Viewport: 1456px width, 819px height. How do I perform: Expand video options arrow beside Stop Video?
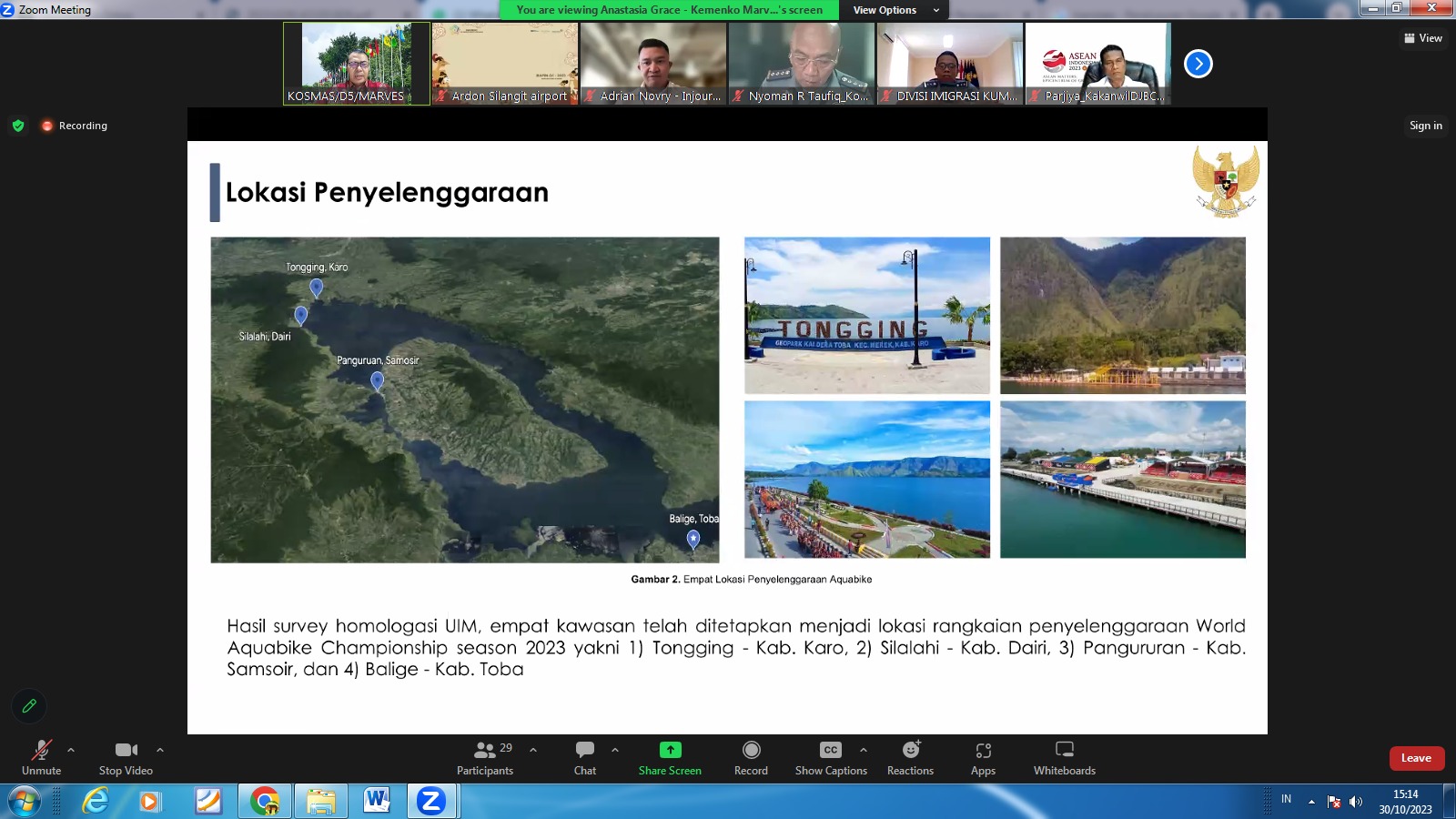pos(160,750)
